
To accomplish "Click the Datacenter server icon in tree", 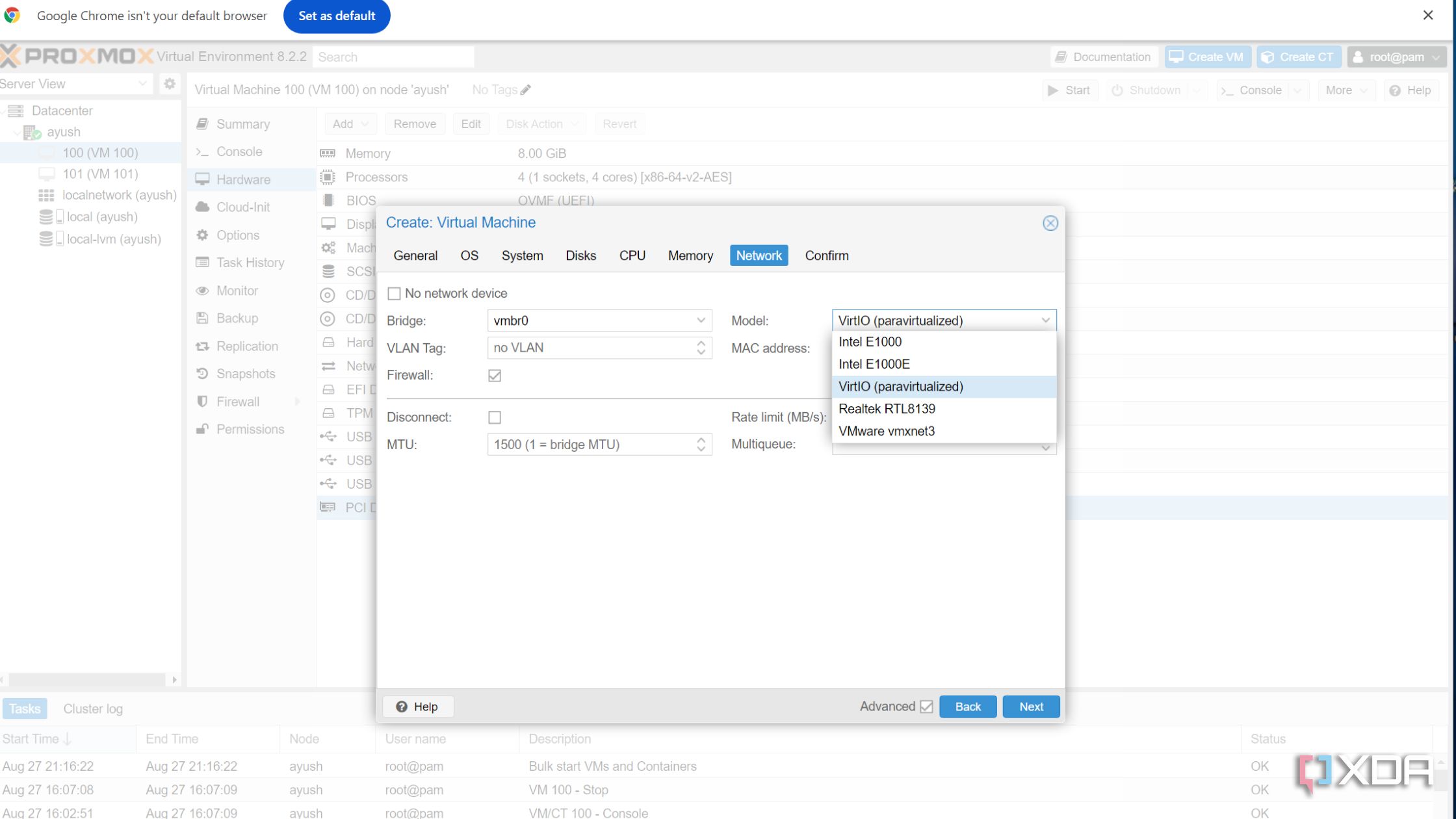I will coord(16,110).
